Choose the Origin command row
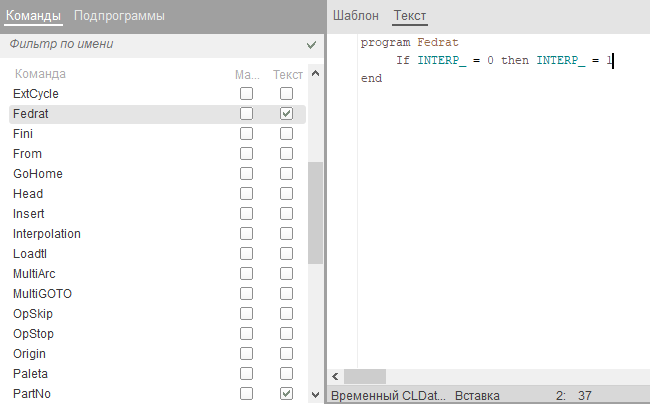650x404 pixels. 29,354
